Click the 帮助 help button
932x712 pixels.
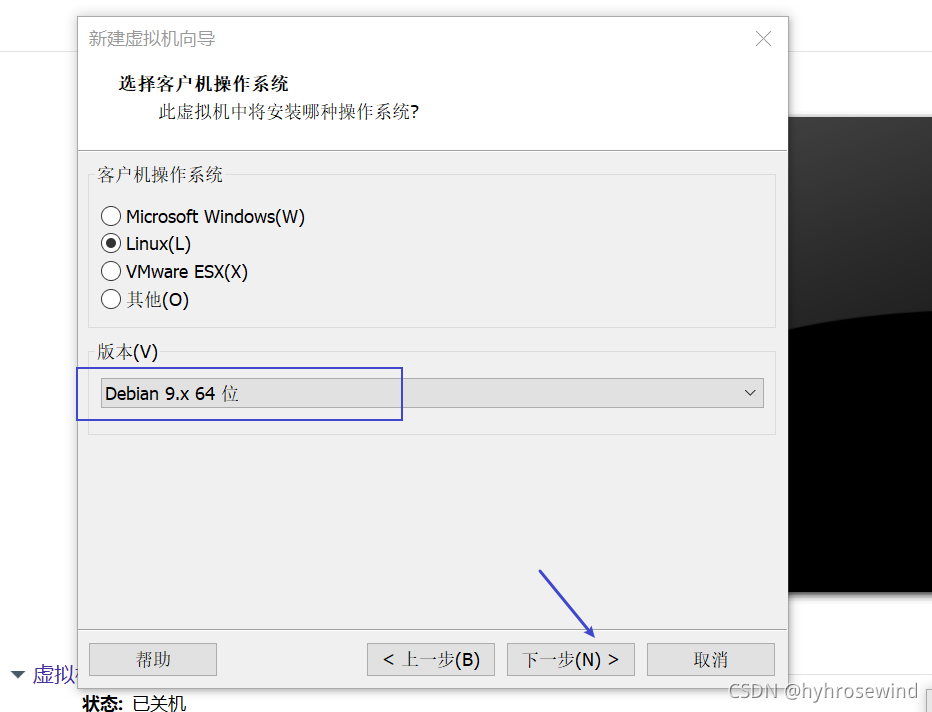tap(153, 659)
